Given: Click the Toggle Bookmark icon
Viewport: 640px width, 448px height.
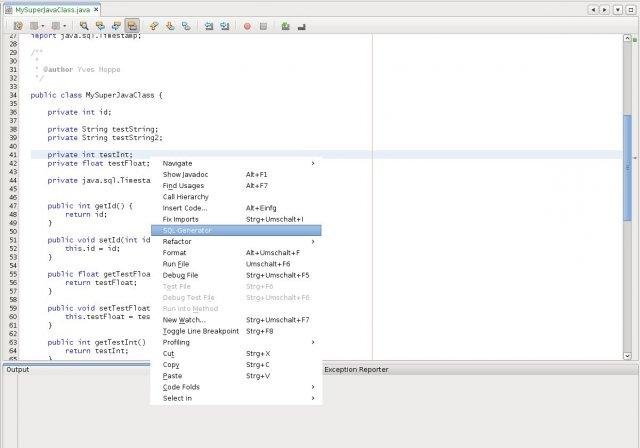Looking at the screenshot, I should coord(186,26).
